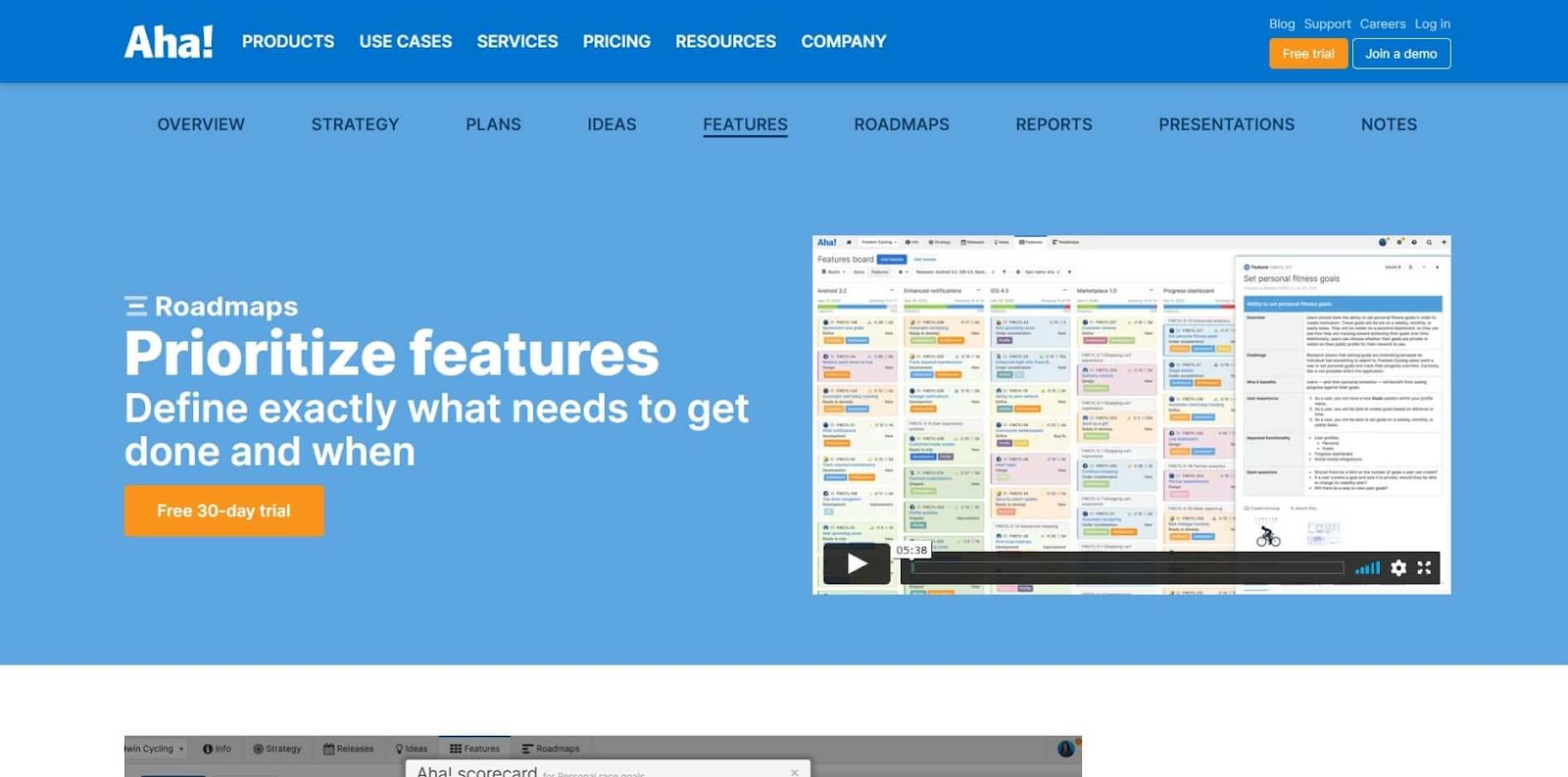Screen dimensions: 1568x777
Task: Switch to the STRATEGY tab
Action: coord(355,124)
